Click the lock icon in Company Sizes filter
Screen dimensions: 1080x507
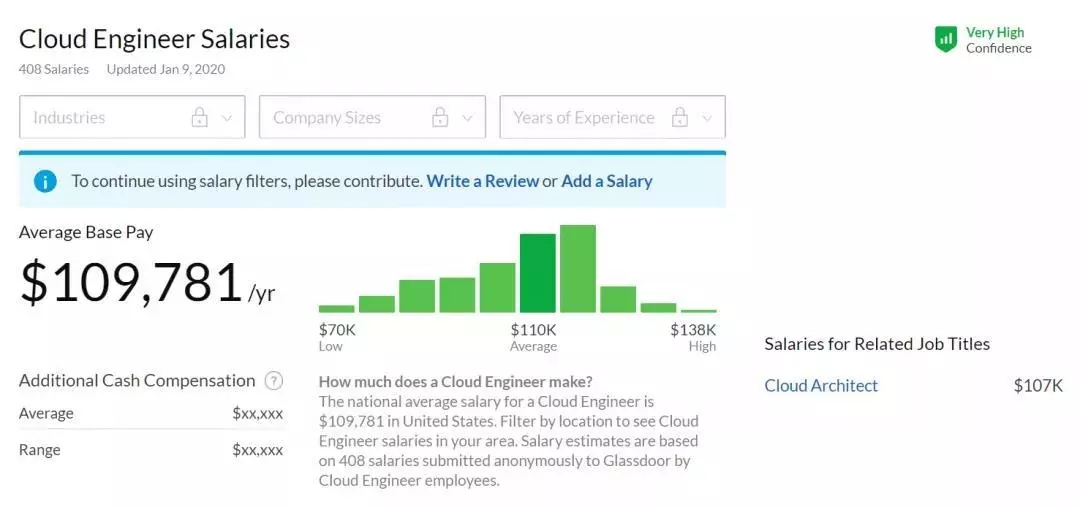point(440,118)
